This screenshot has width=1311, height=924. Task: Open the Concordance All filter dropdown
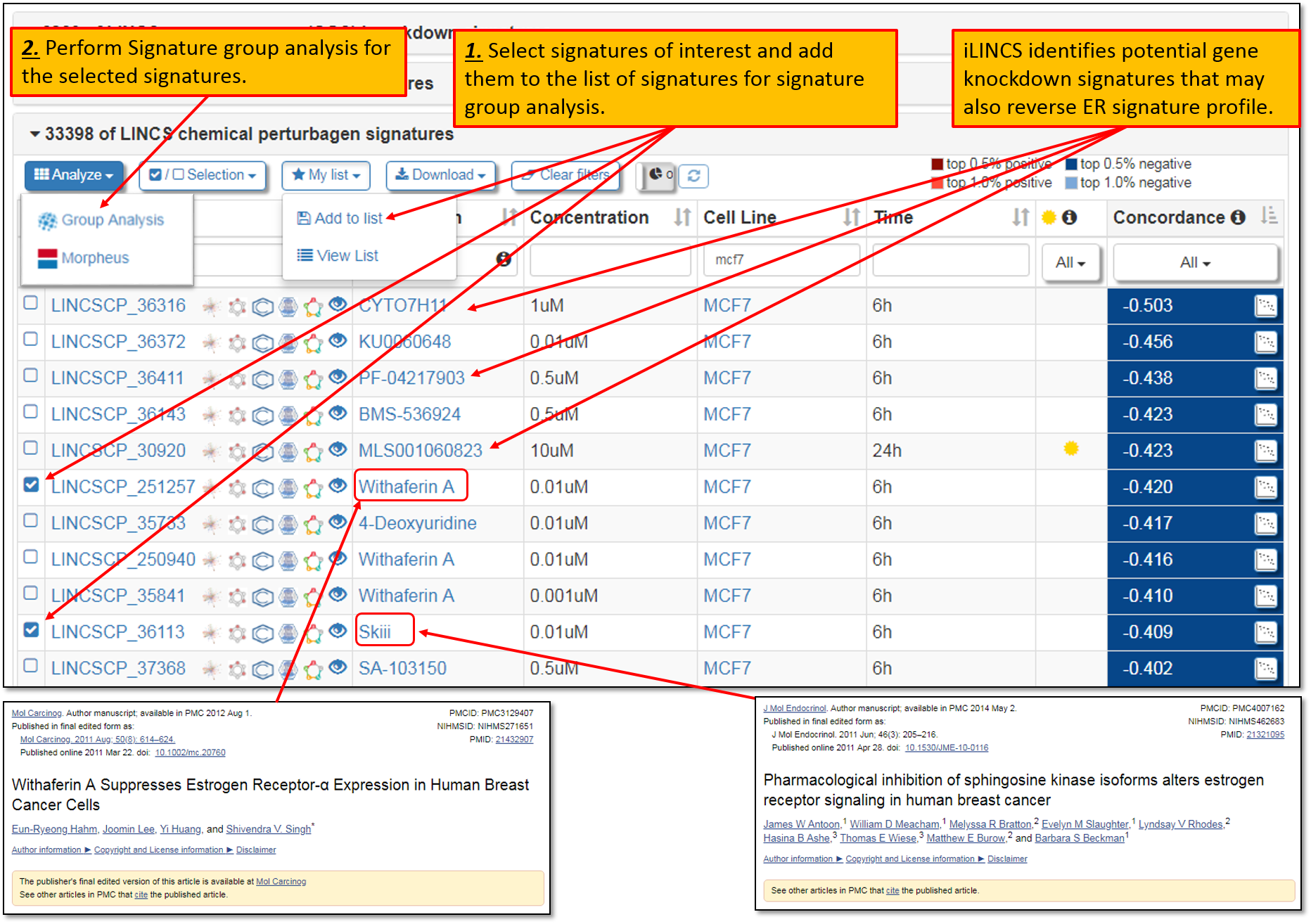pyautogui.click(x=1194, y=263)
